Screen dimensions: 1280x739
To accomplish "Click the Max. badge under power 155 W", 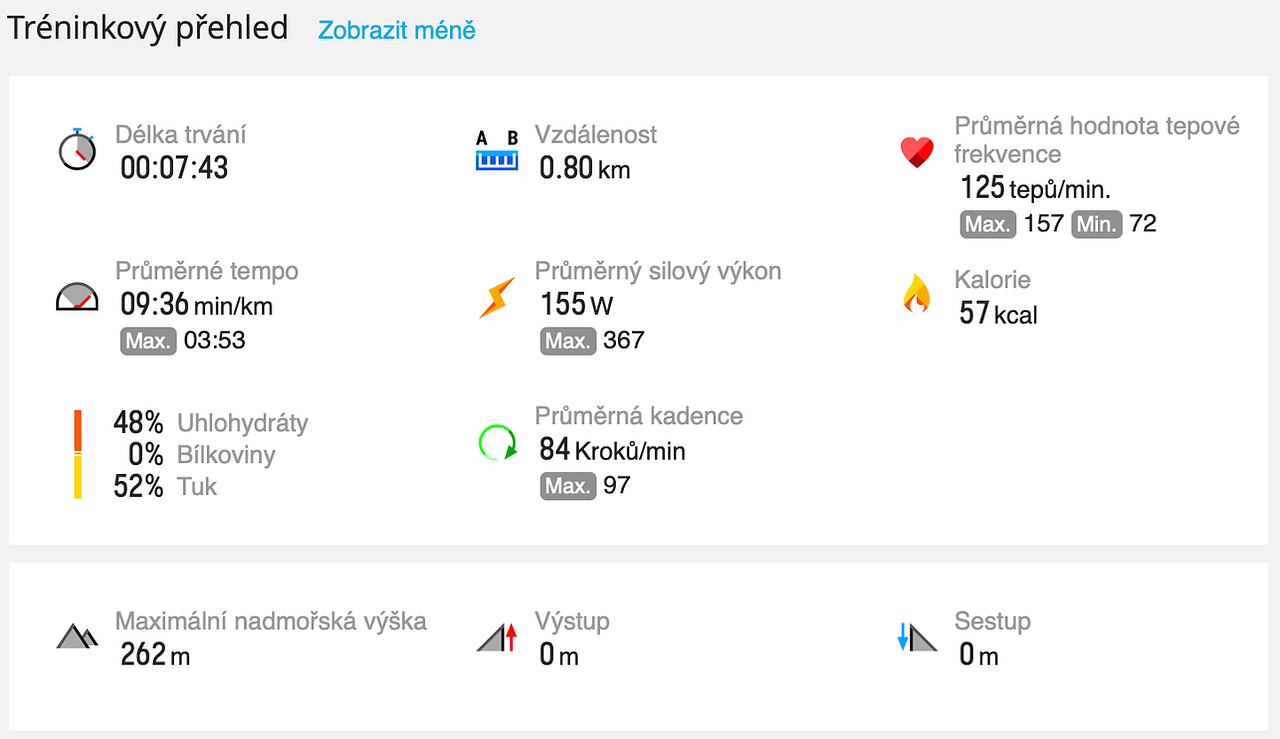I will point(568,341).
